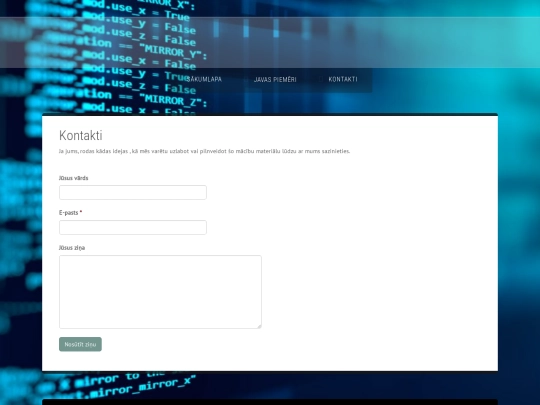Submit with the Nosūtīt ziņu button
The width and height of the screenshot is (540, 405).
click(80, 344)
